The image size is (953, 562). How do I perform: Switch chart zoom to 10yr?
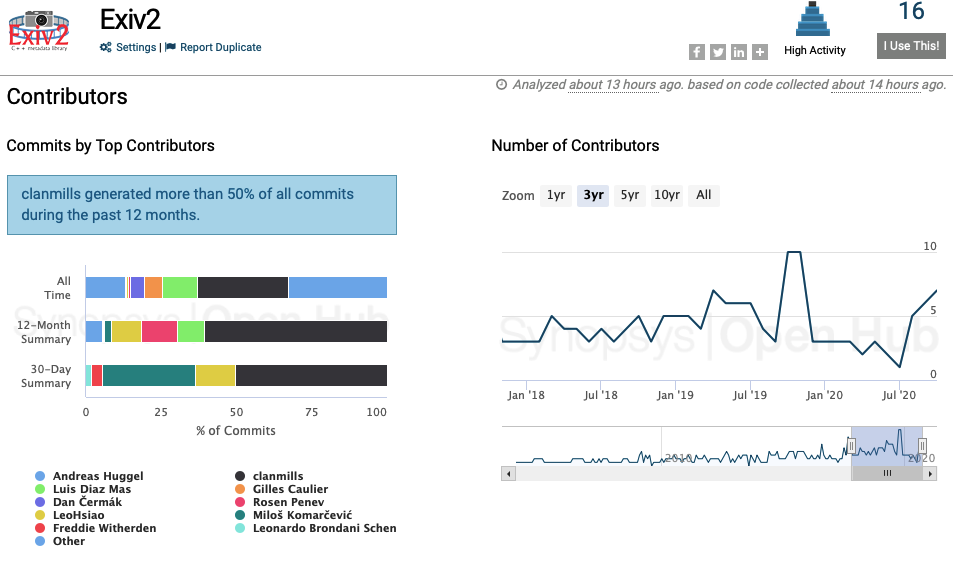[667, 195]
